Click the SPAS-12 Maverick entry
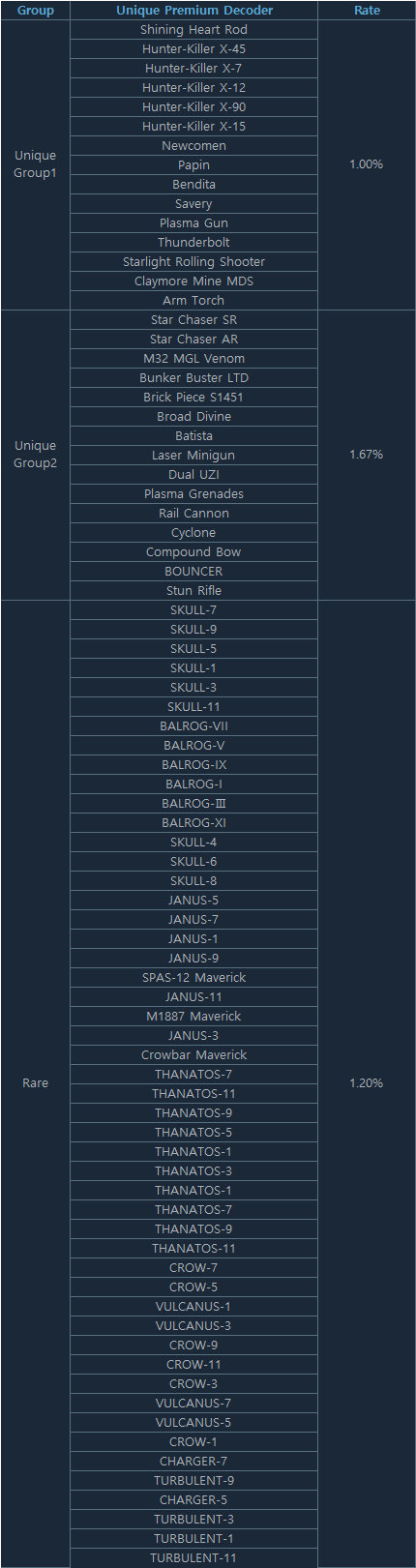Viewport: 416px width, 1568px height. 193,978
